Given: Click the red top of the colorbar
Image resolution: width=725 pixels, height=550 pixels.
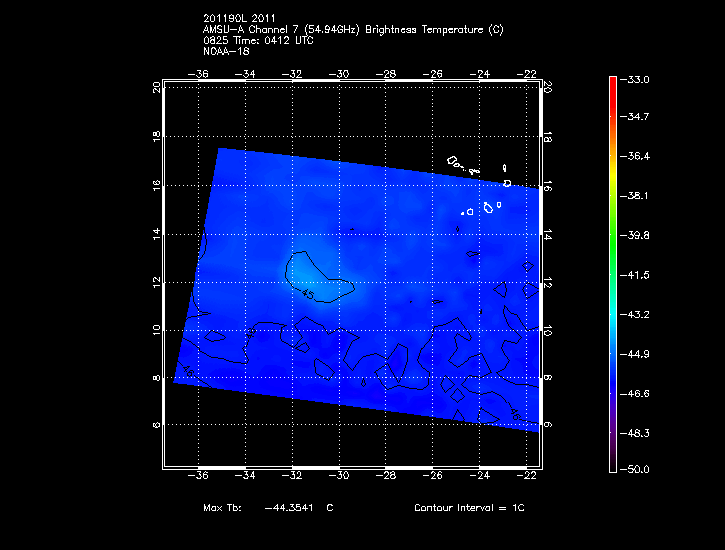Looking at the screenshot, I should (x=611, y=83).
